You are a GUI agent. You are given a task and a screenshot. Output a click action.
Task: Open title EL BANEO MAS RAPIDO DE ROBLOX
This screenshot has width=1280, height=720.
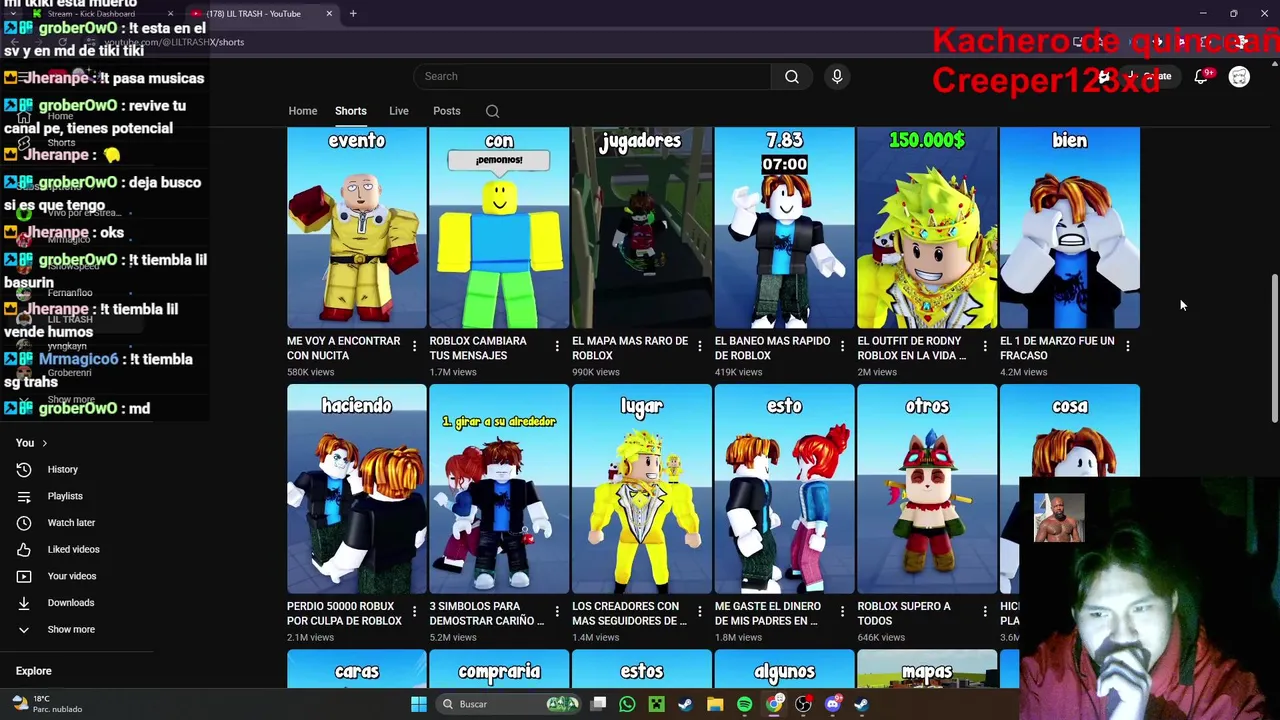pos(772,348)
